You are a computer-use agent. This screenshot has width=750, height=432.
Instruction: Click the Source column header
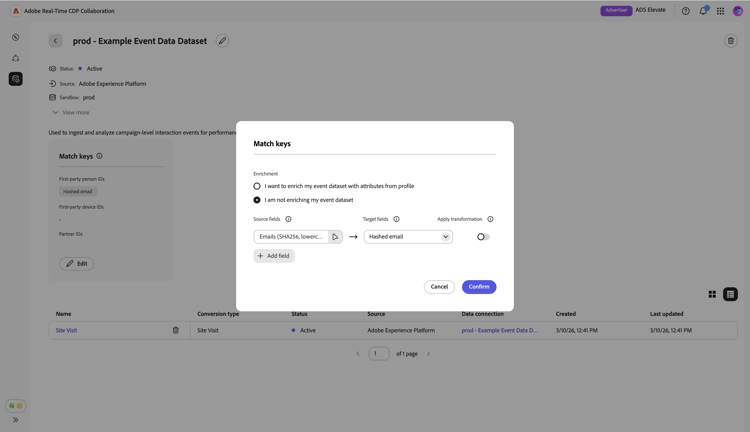tap(376, 314)
